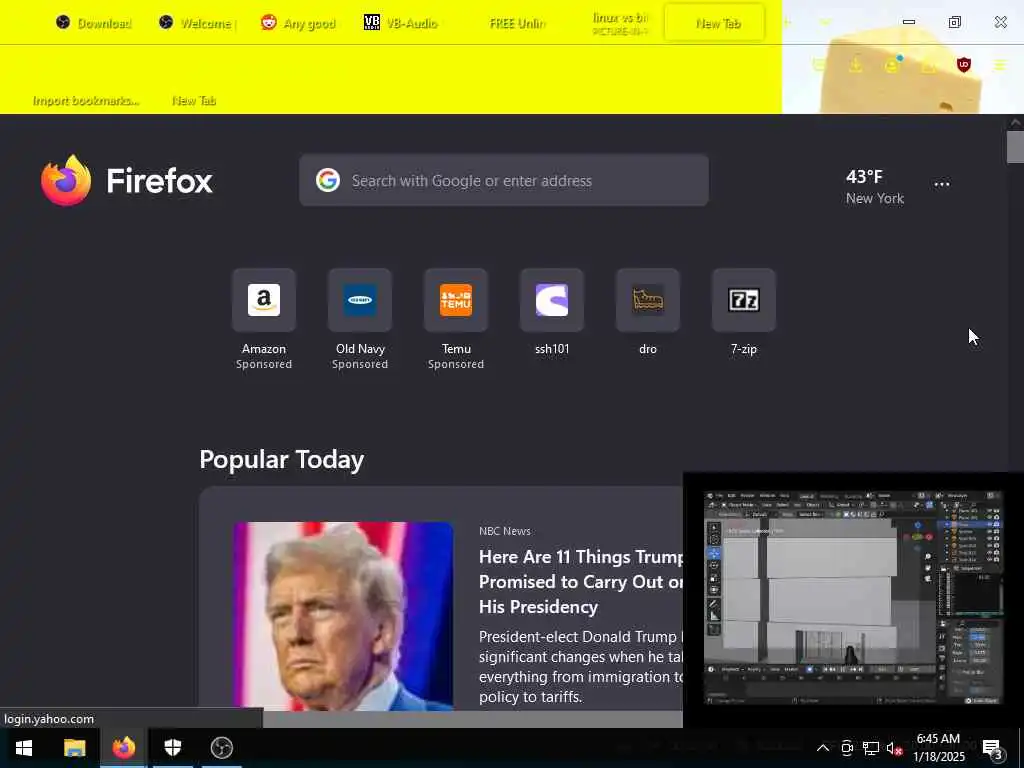Open a new tab with the plus button
The width and height of the screenshot is (1024, 768).
click(x=788, y=23)
